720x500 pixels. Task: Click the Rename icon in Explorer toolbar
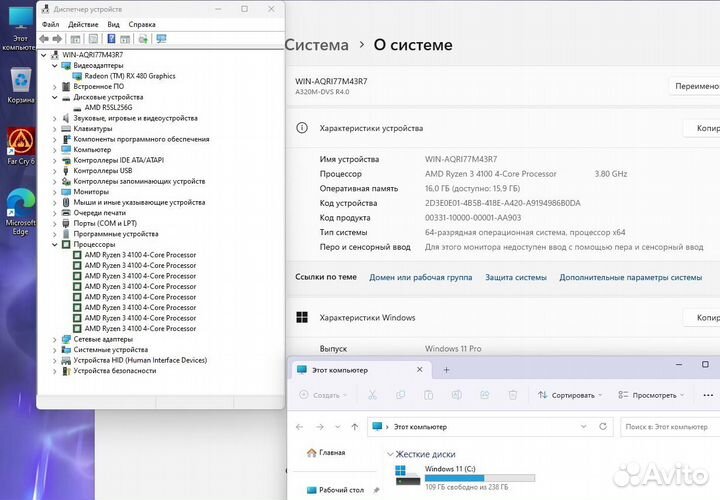[x=456, y=395]
